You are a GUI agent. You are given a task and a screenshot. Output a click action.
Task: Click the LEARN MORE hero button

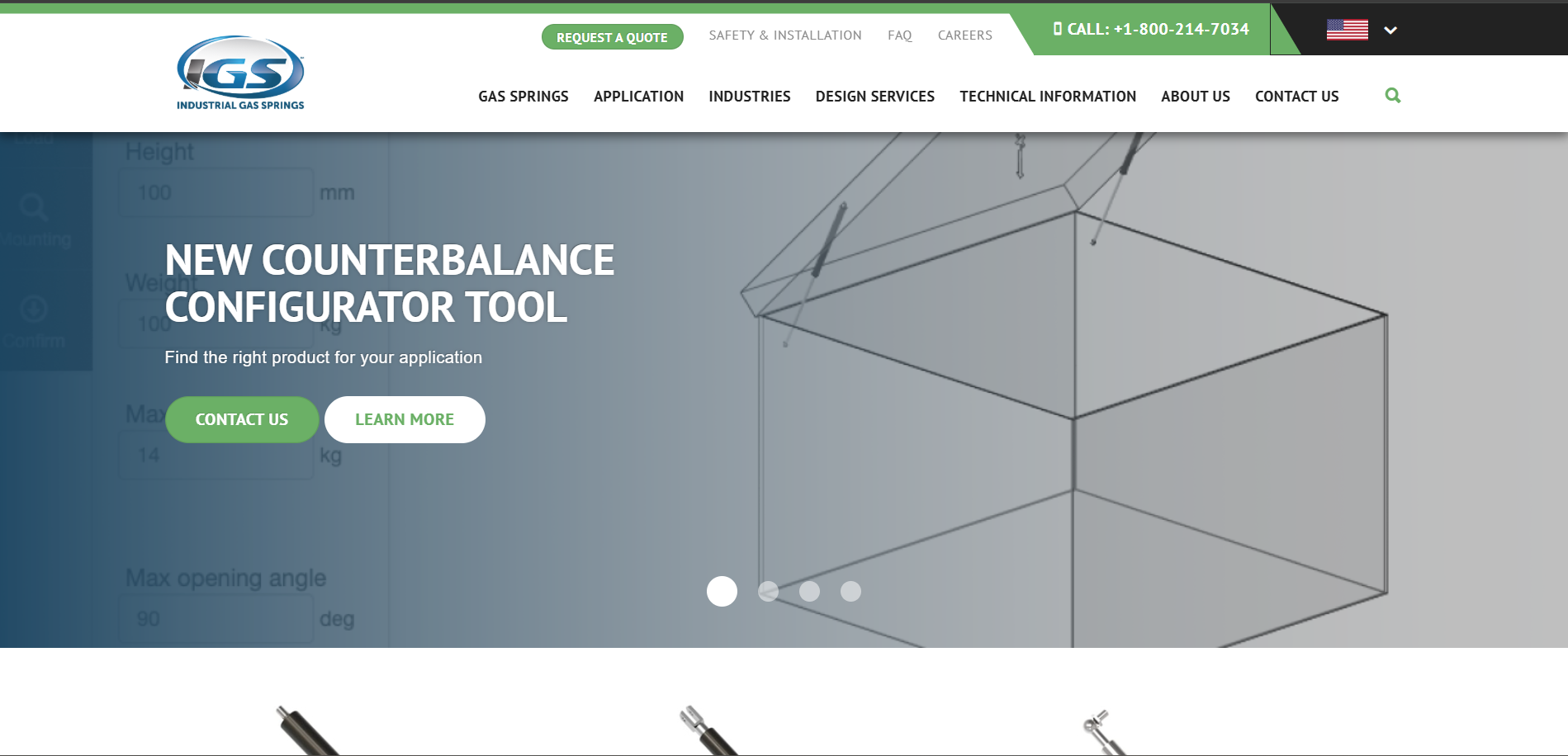coord(405,419)
